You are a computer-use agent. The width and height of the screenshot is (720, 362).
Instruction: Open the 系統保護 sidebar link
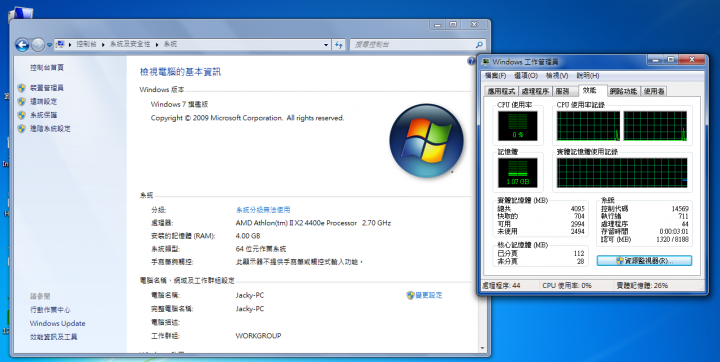point(44,115)
